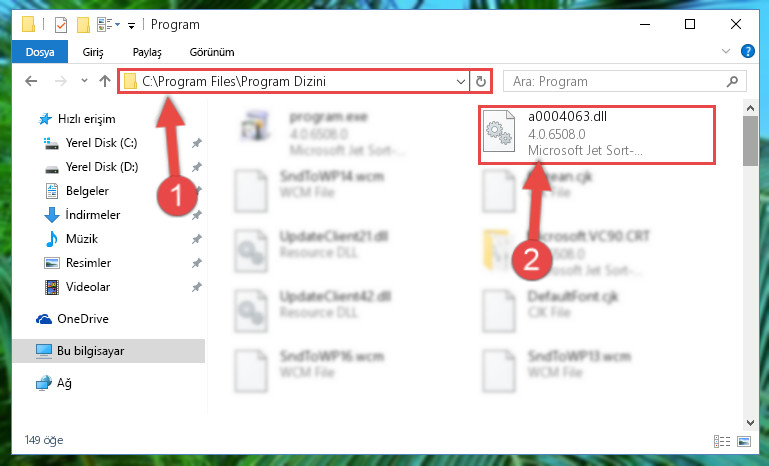Select the a0004063.dll file
Image resolution: width=769 pixels, height=466 pixels.
(x=596, y=134)
